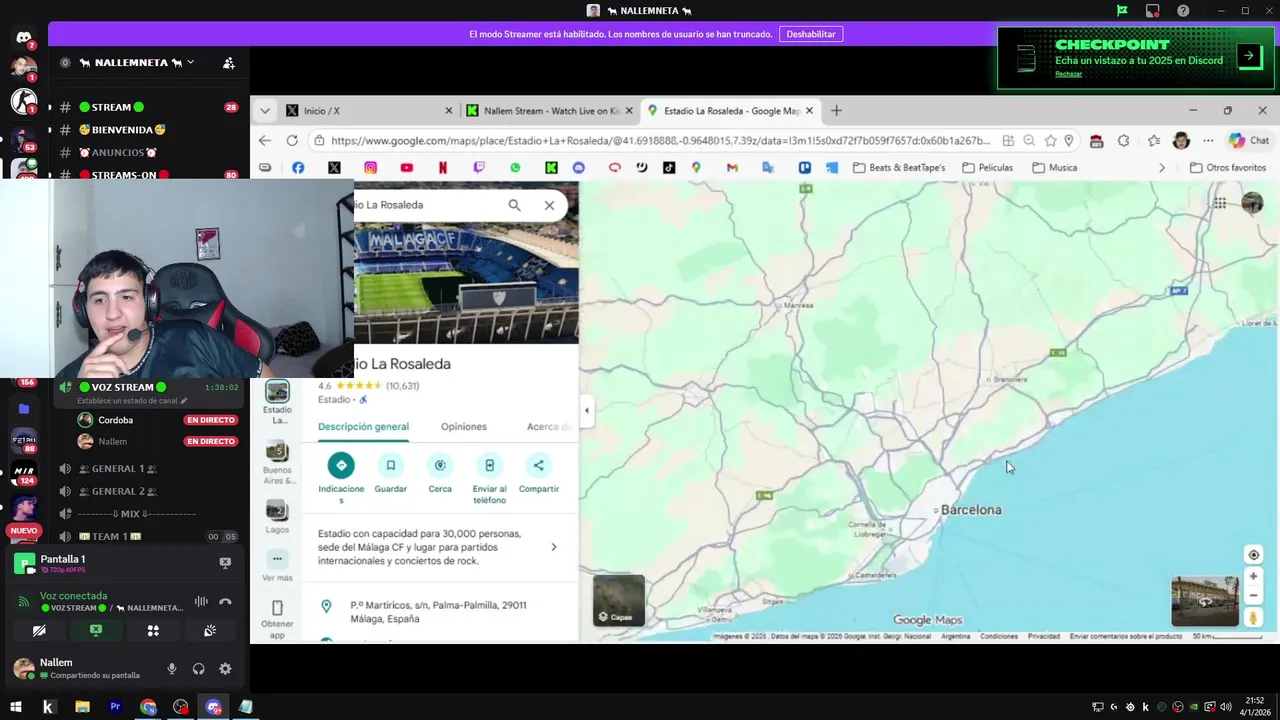This screenshot has height=720, width=1280.
Task: Open the Otros favoritos folder
Action: (x=1228, y=168)
